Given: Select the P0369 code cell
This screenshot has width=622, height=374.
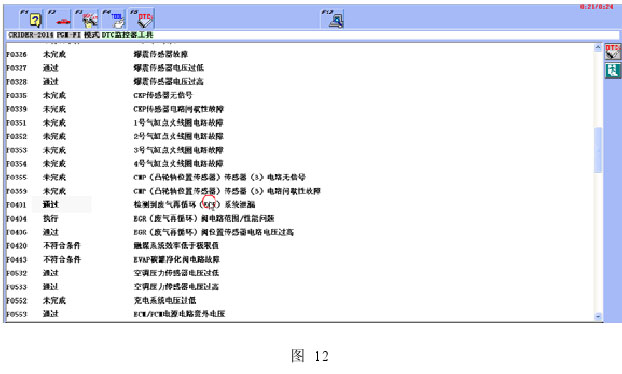Looking at the screenshot, I should click(x=17, y=191).
